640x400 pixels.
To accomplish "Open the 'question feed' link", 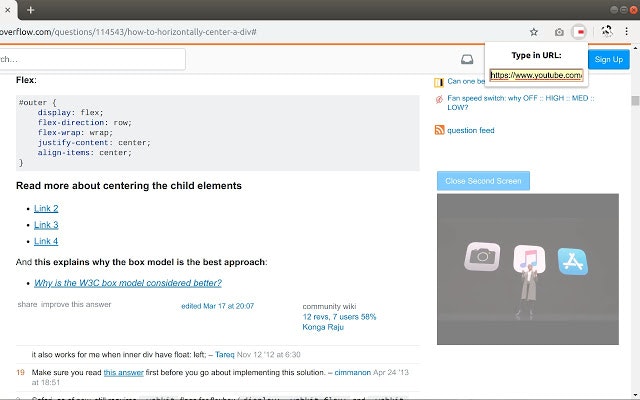I will 471,130.
